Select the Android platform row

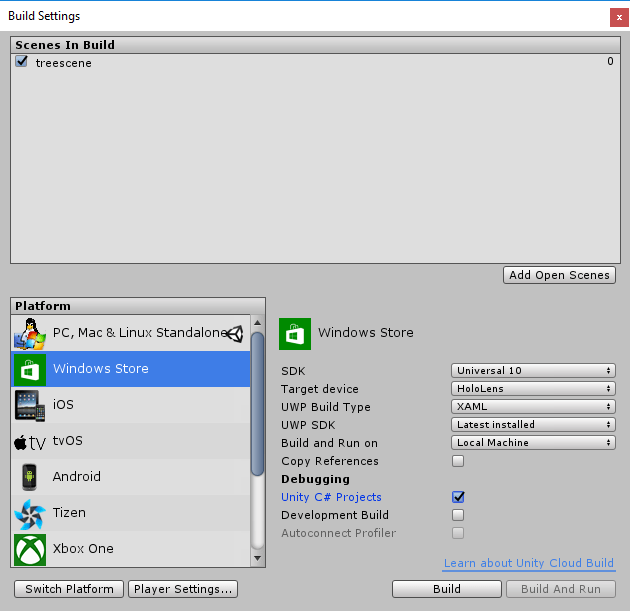point(131,477)
